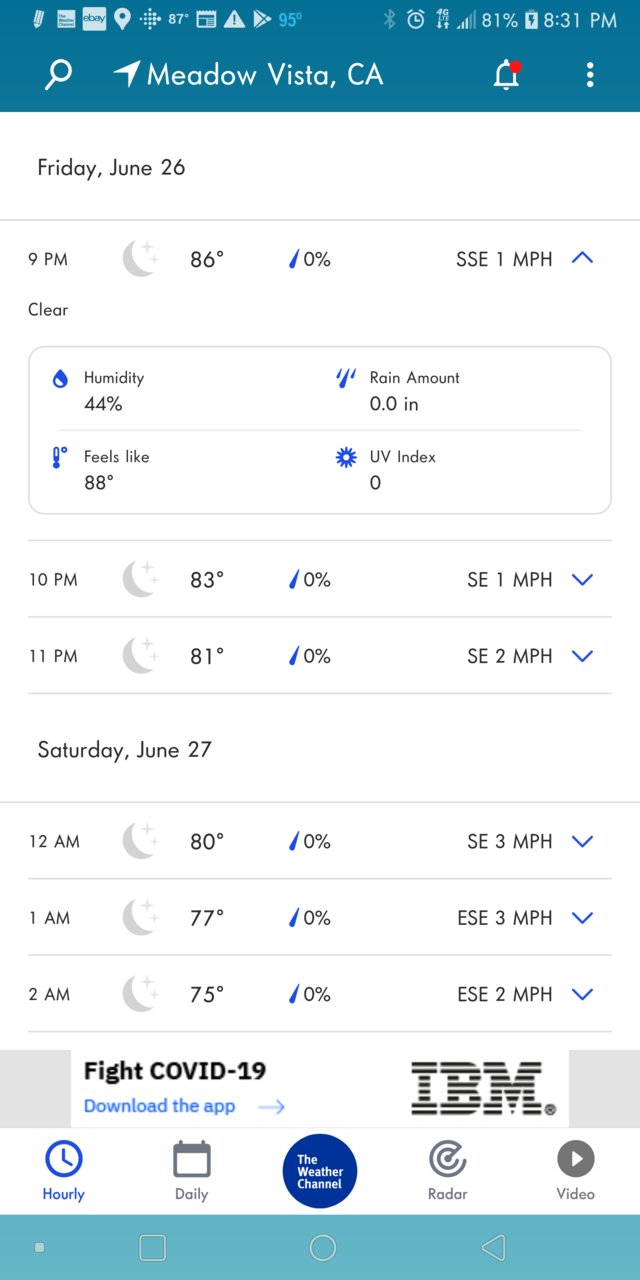
Task: Open the Radar icon
Action: [x=448, y=1160]
